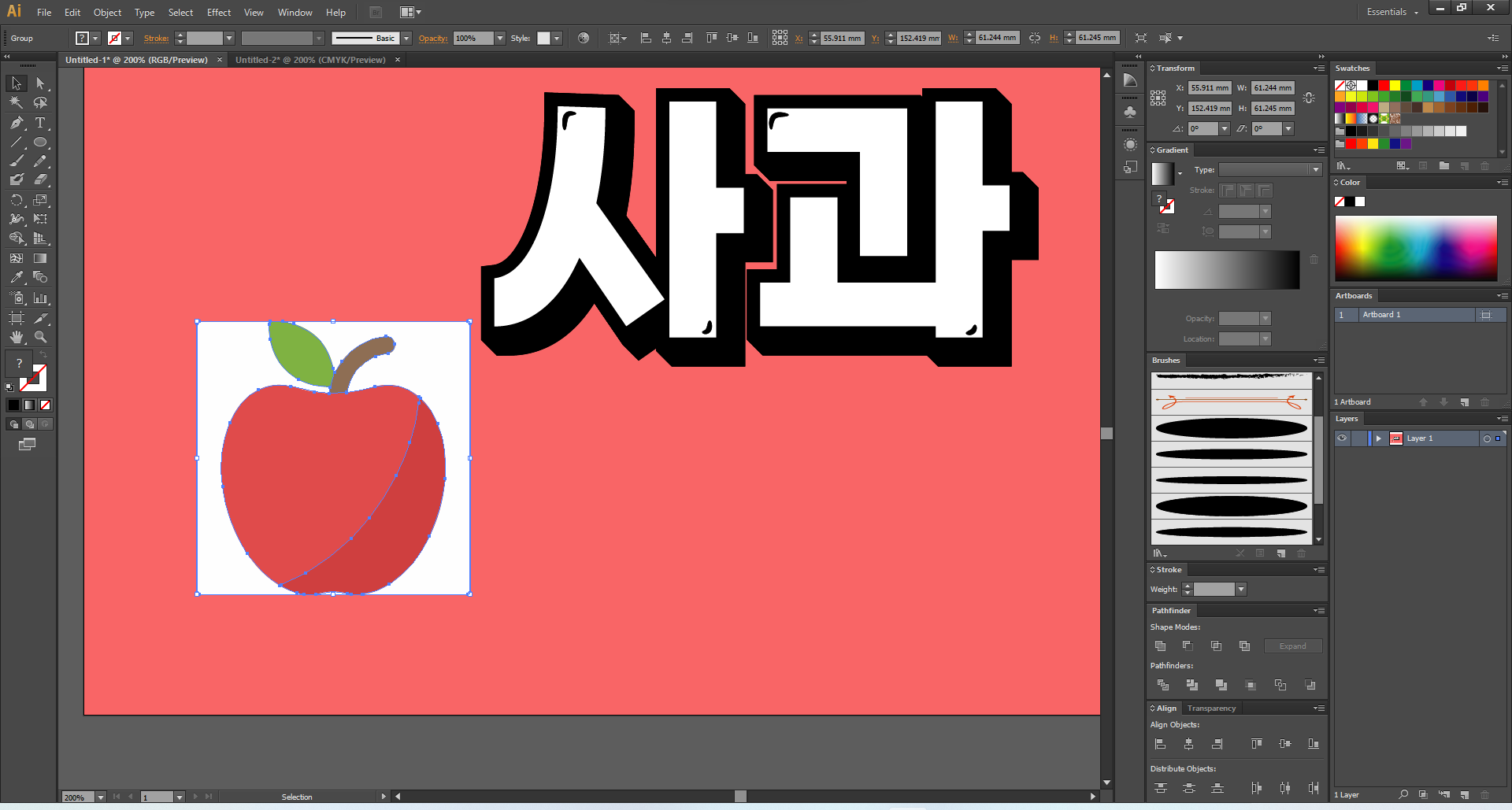Image resolution: width=1512 pixels, height=810 pixels.
Task: Open the Essentials workspace dropdown
Action: [x=1393, y=12]
